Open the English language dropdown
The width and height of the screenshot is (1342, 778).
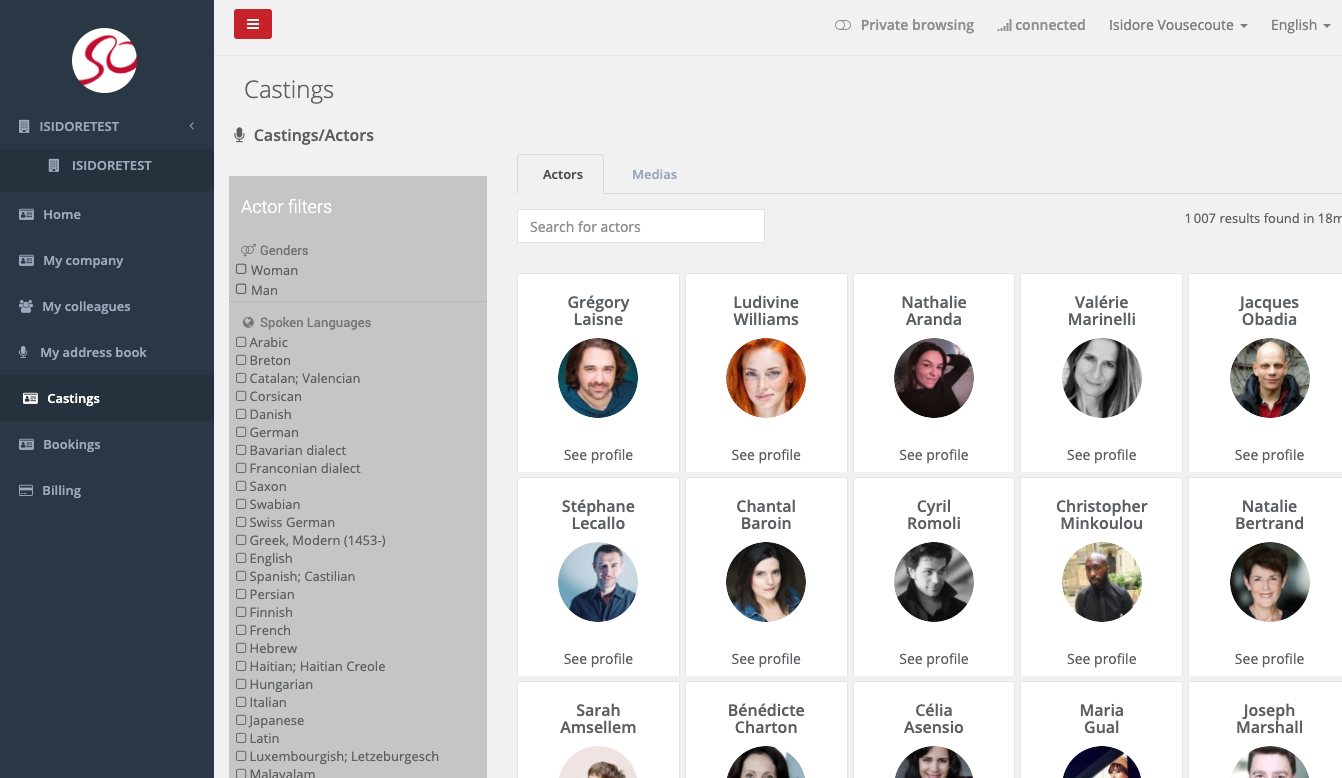[1300, 25]
